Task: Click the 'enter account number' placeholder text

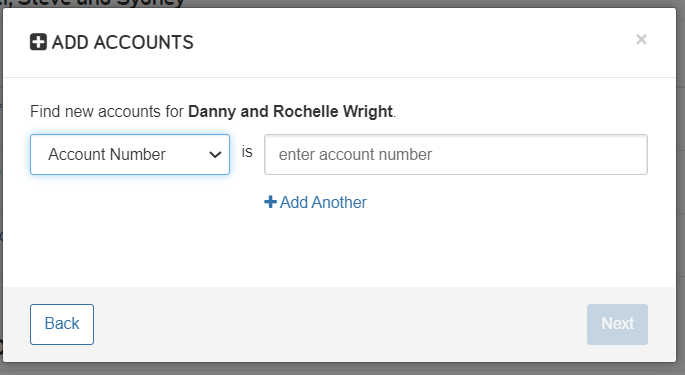Action: [x=355, y=155]
